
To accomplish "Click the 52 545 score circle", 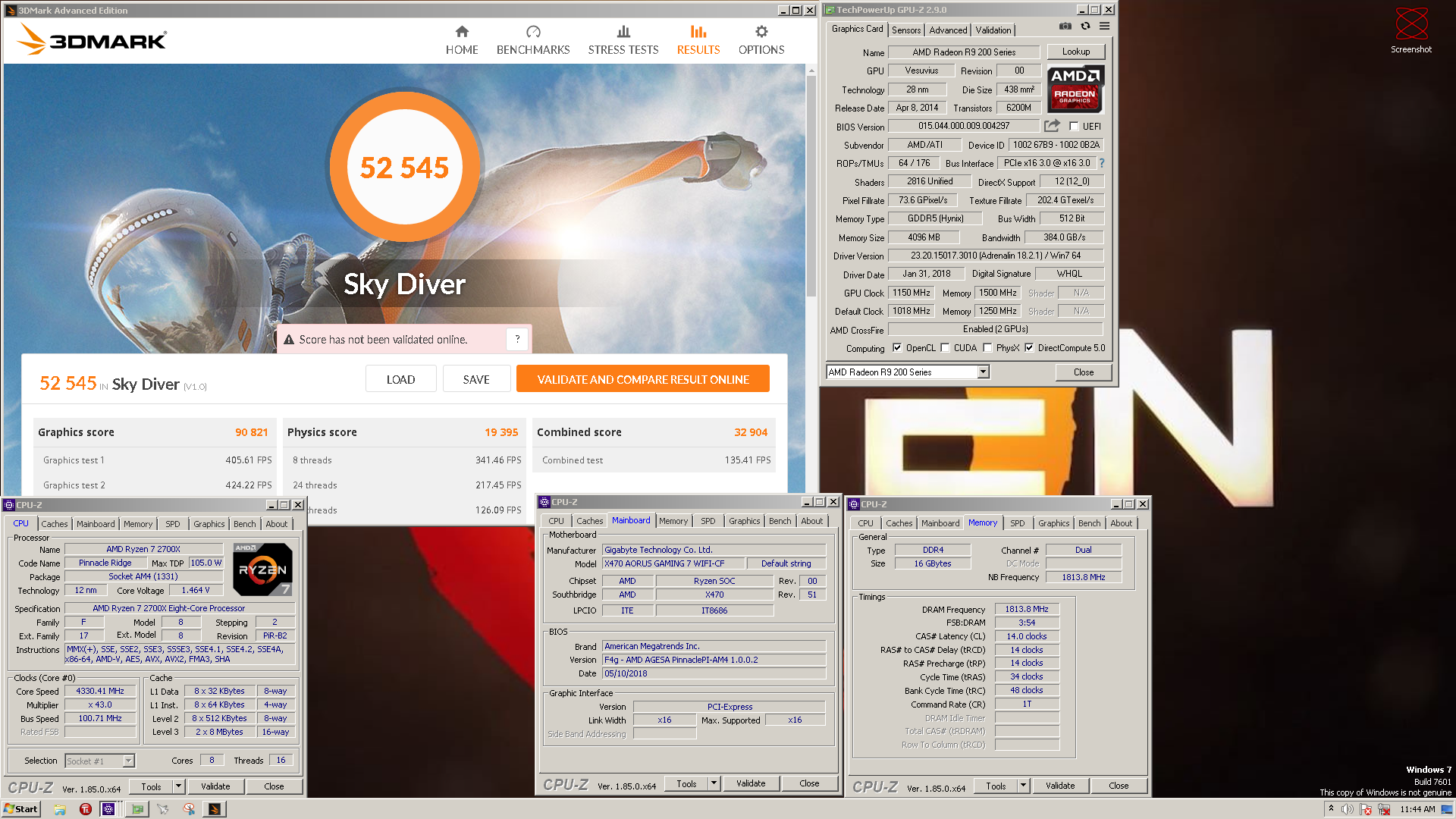I will 404,167.
